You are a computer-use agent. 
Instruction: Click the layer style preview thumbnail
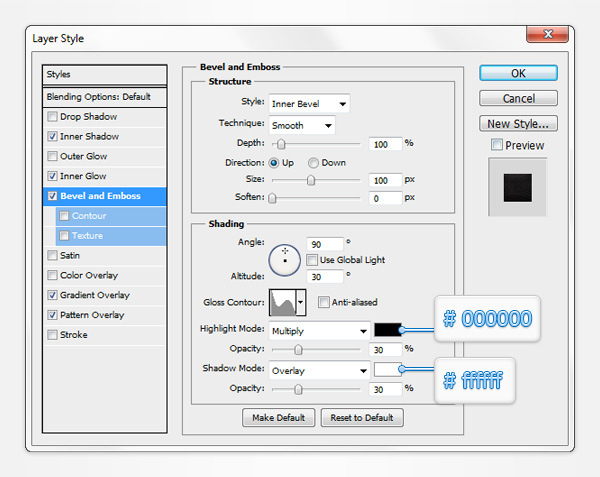[518, 187]
